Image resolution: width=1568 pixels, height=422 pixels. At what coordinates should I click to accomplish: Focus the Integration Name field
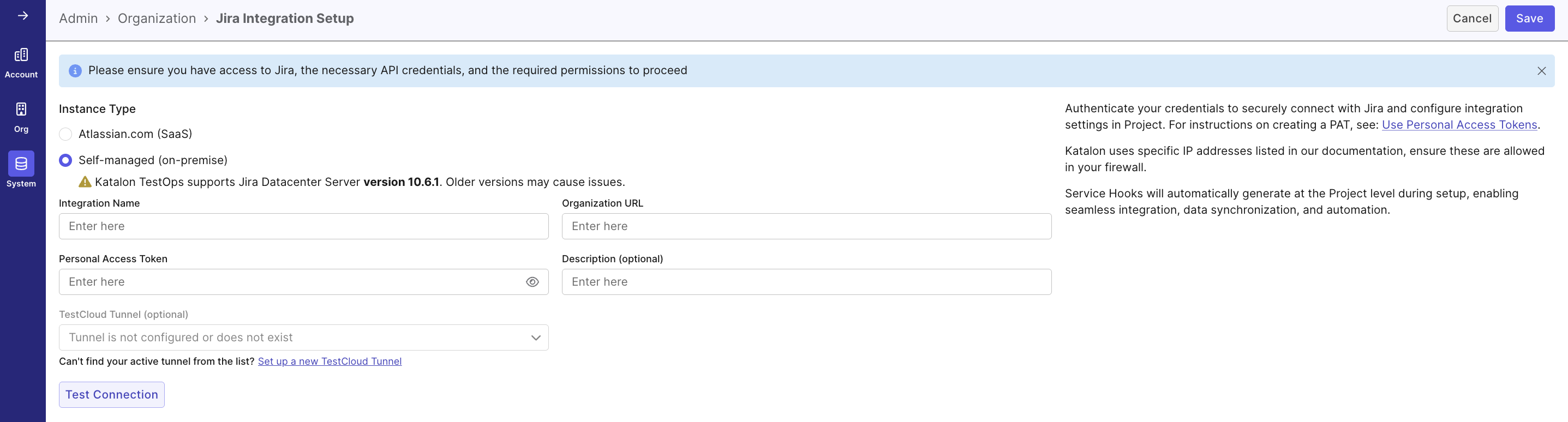click(304, 226)
